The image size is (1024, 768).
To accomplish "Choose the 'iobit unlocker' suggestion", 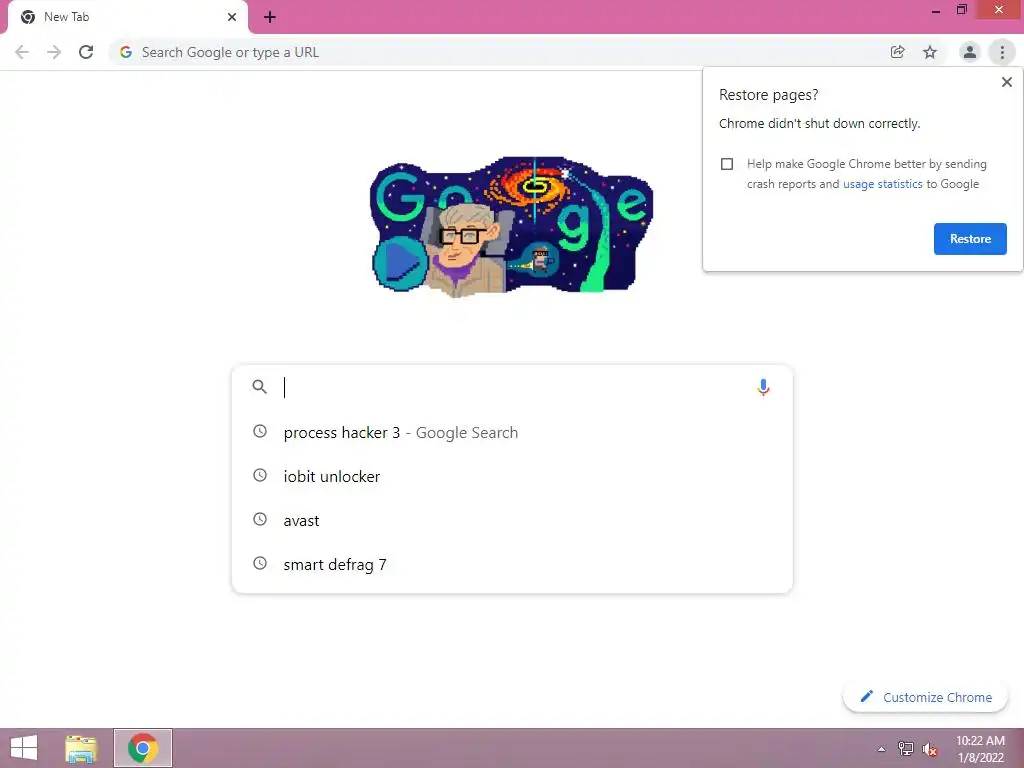I will (513, 477).
